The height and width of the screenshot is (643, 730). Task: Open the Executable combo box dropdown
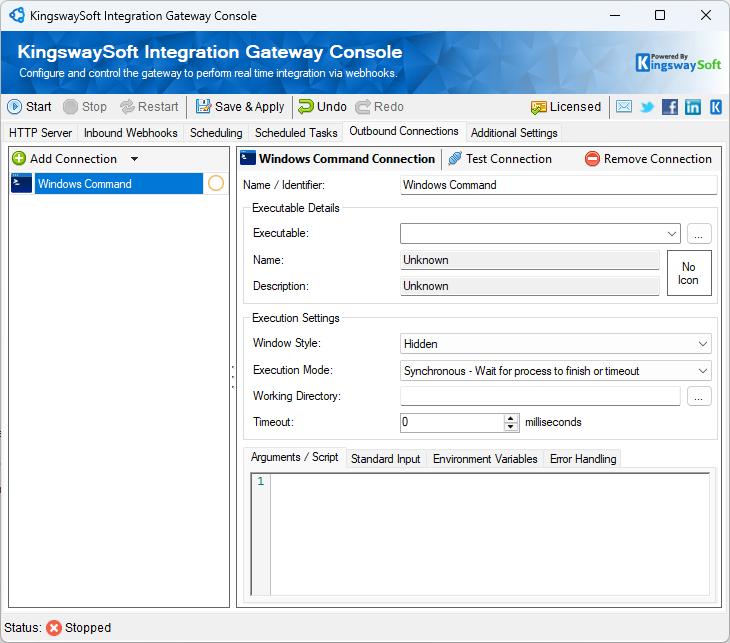pos(671,234)
